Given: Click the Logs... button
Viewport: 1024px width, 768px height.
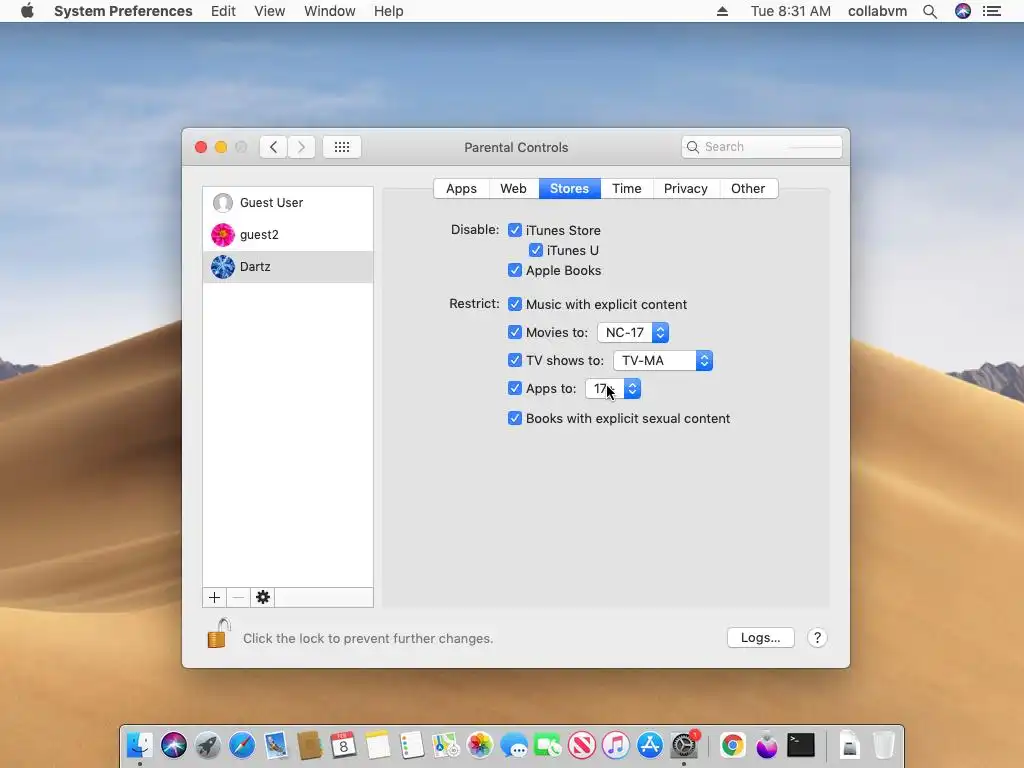Looking at the screenshot, I should click(x=760, y=637).
